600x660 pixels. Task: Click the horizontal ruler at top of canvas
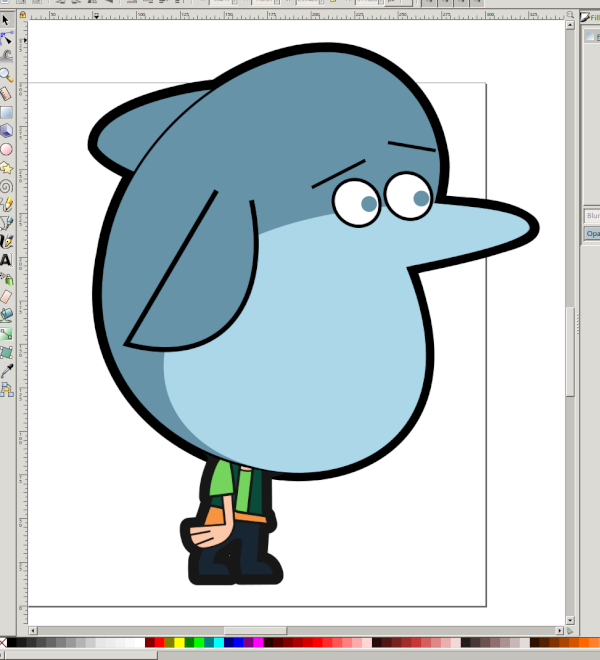coord(297,15)
